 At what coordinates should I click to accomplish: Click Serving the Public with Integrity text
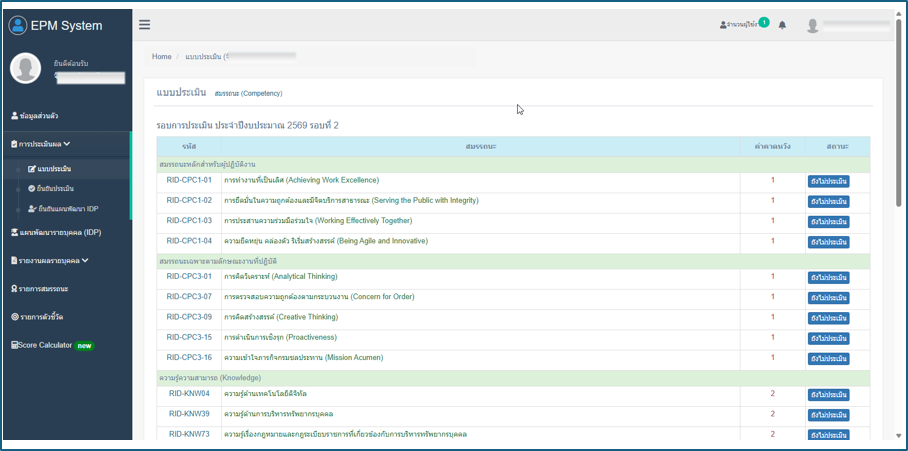point(351,200)
